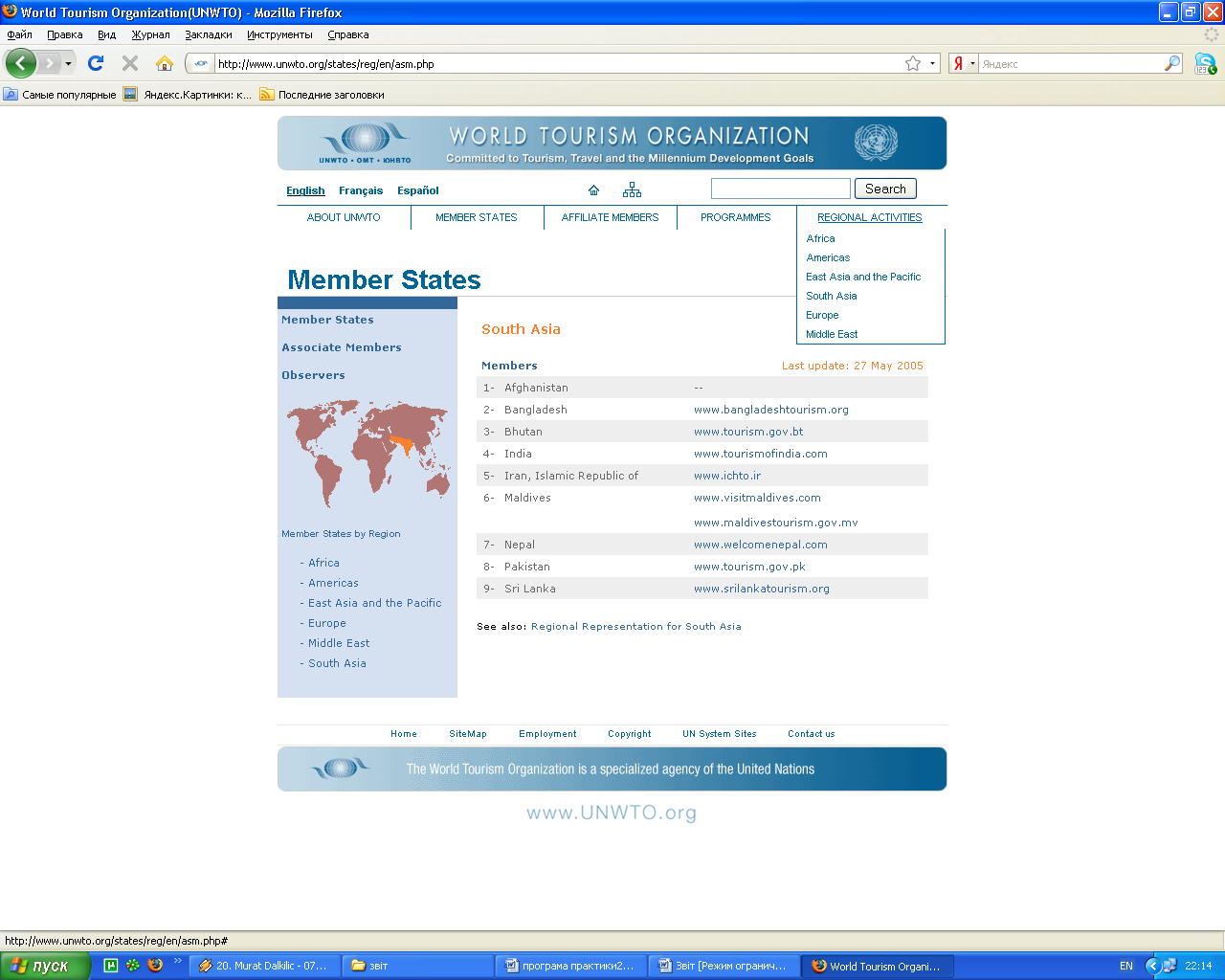Viewport: 1225px width, 980px height.
Task: Click the SiteMap footer link
Action: (x=468, y=734)
